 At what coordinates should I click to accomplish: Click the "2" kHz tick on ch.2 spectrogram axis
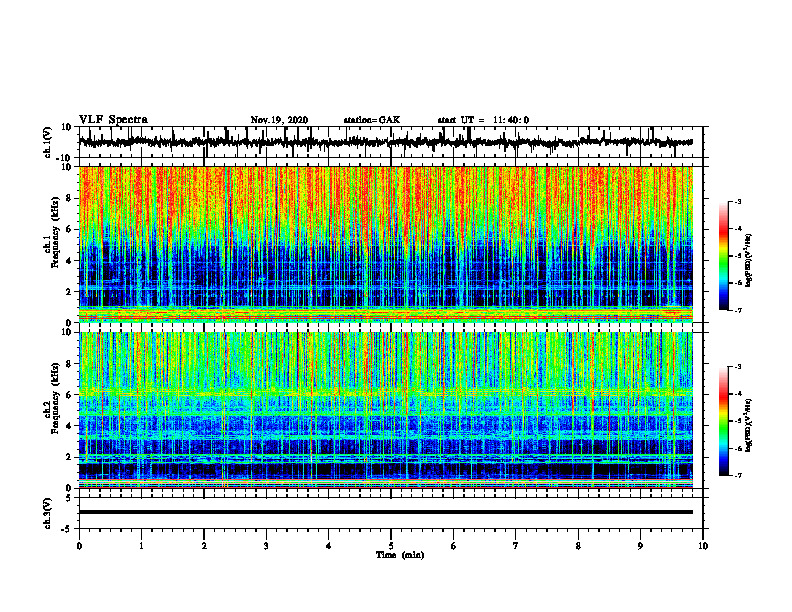click(x=70, y=458)
